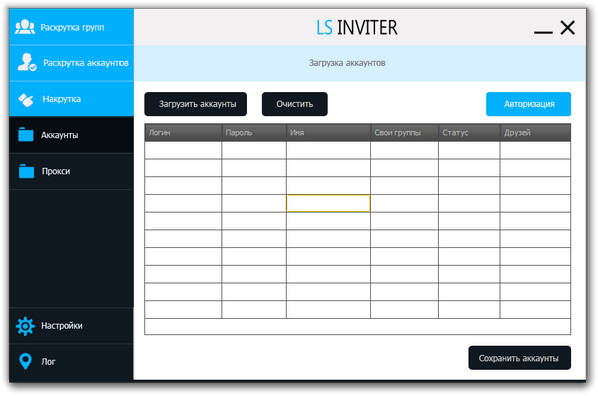This screenshot has height=396, width=598.
Task: Open the Раскрутка аккаунтов section
Action: [72, 63]
